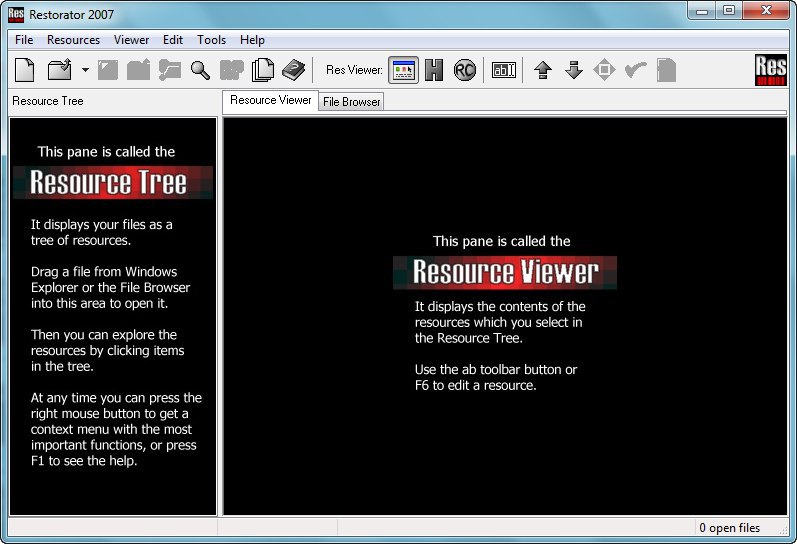Click the grayed diamond move icon
This screenshot has width=797, height=544.
[604, 70]
